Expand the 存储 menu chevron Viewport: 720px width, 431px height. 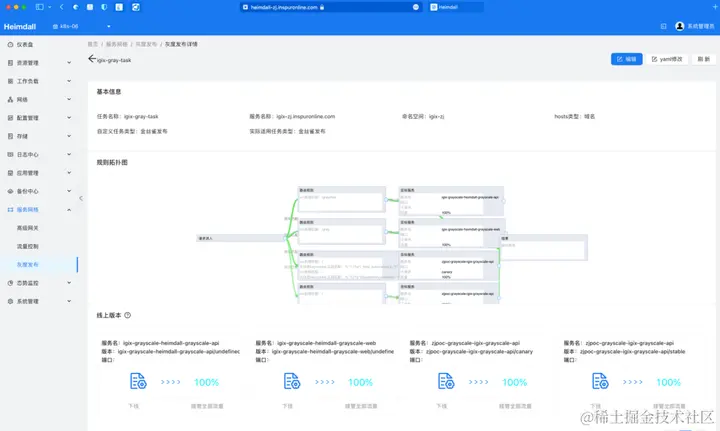[x=69, y=136]
